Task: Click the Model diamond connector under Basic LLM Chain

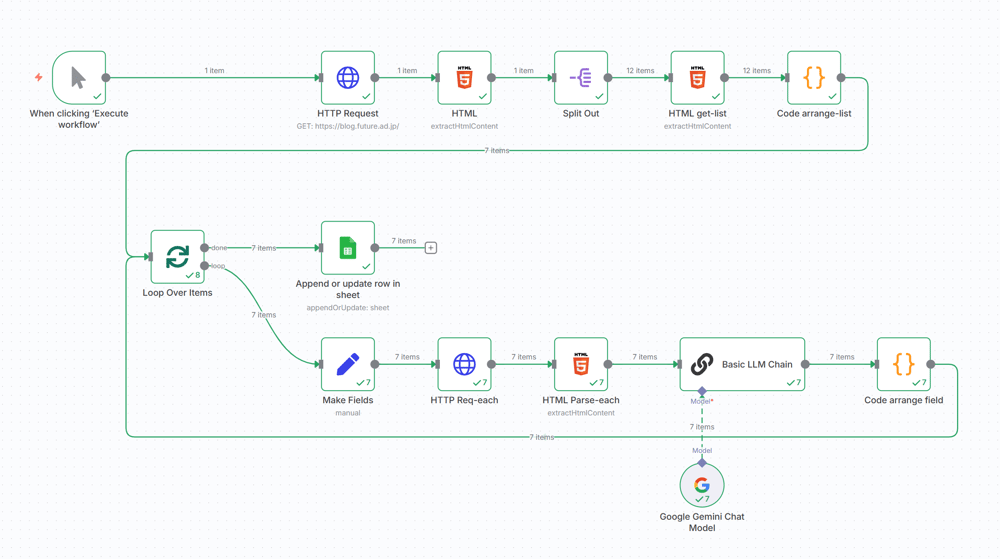Action: 702,391
